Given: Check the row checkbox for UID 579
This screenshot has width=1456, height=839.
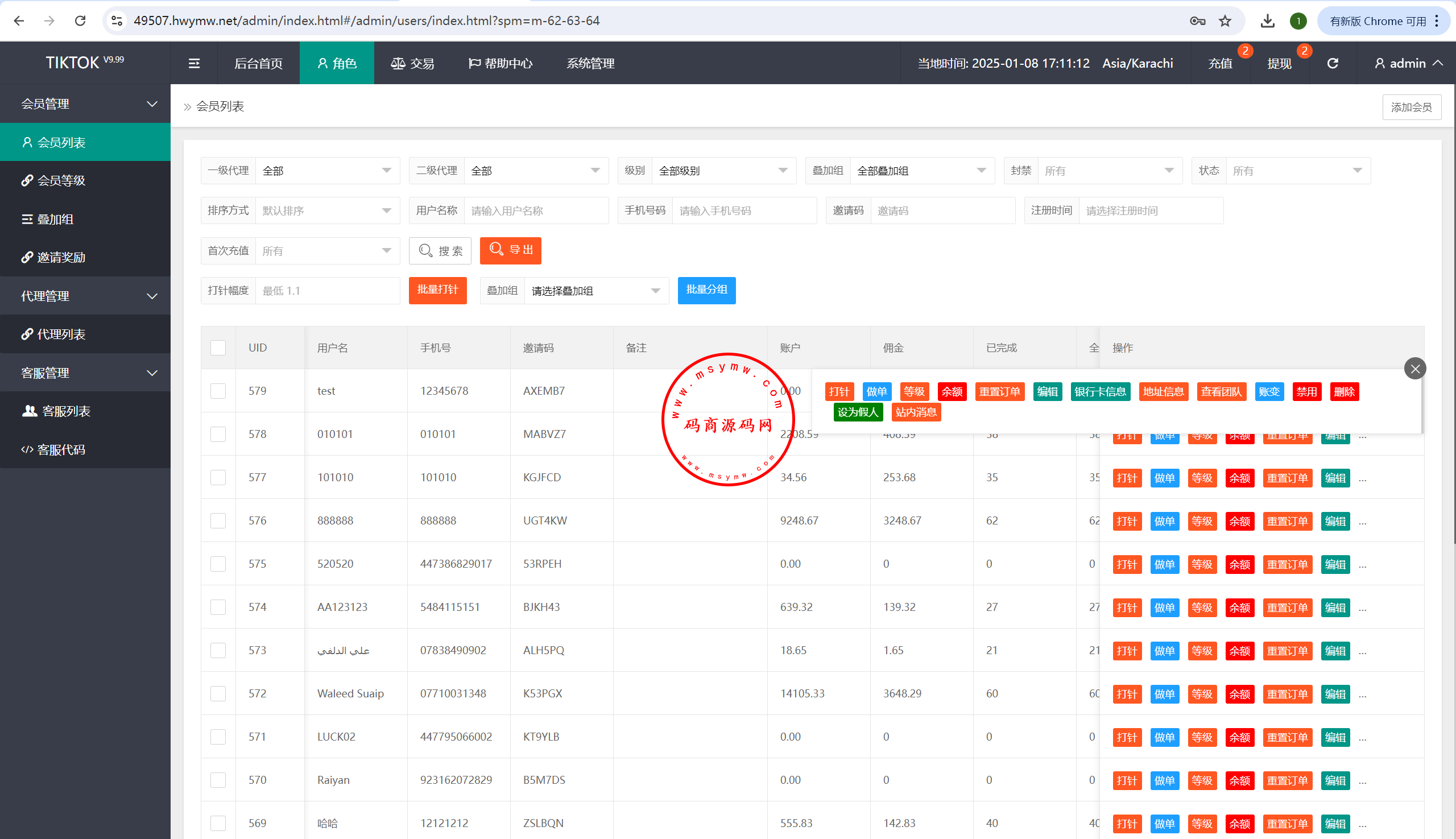Looking at the screenshot, I should [218, 391].
